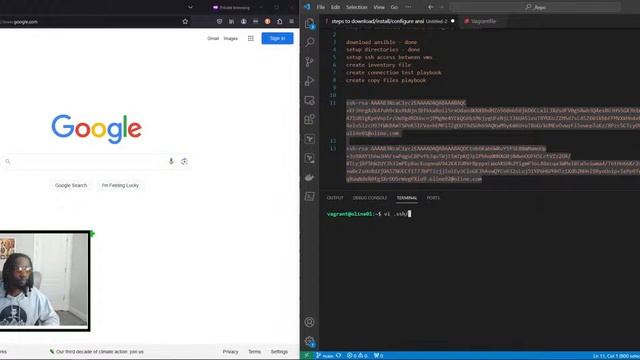Open Firefox extensions puzzle icon

280,22
